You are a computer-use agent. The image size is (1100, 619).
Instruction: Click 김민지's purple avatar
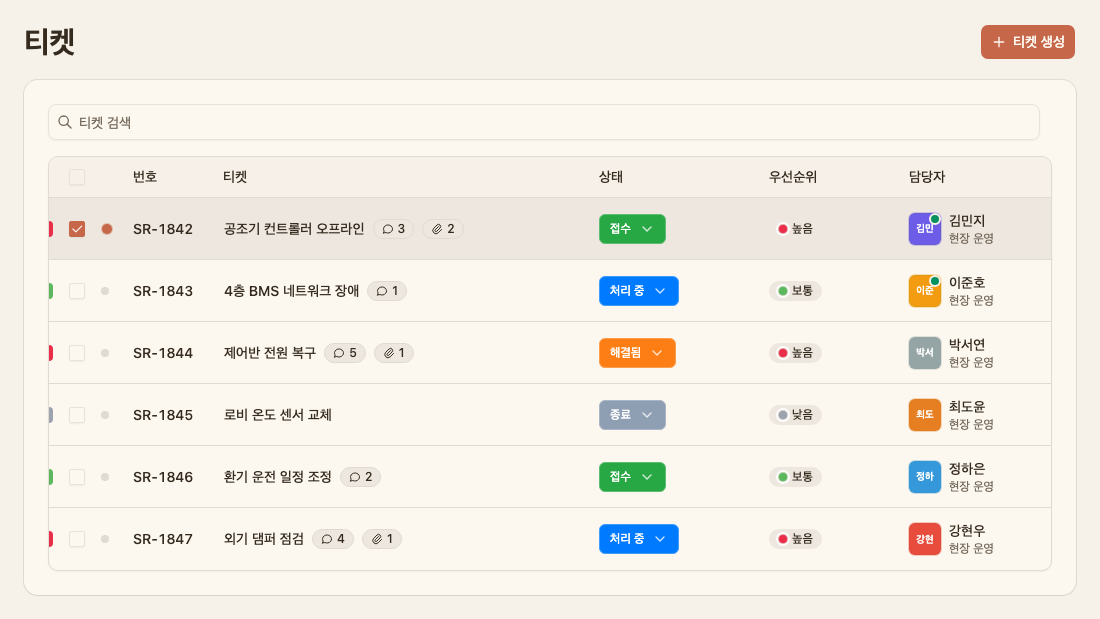pos(925,229)
